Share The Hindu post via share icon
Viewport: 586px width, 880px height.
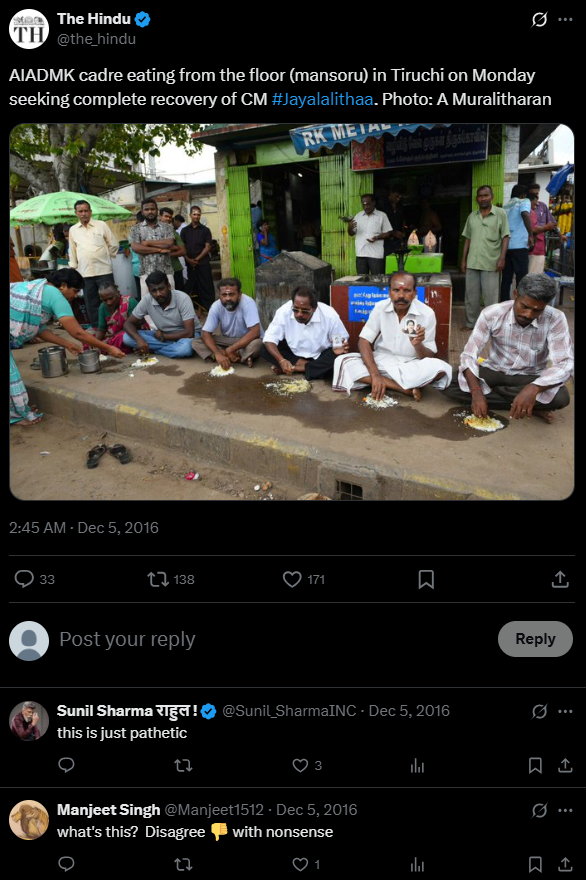click(x=560, y=579)
